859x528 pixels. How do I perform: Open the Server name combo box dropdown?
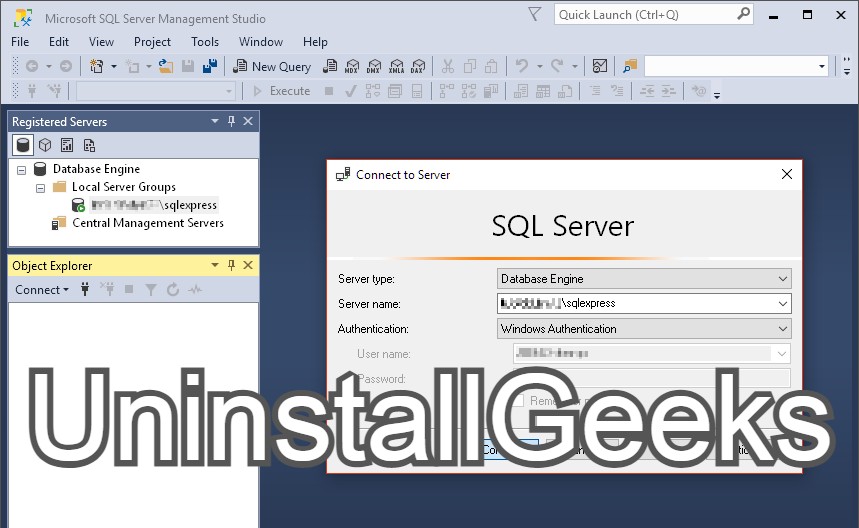pos(783,303)
